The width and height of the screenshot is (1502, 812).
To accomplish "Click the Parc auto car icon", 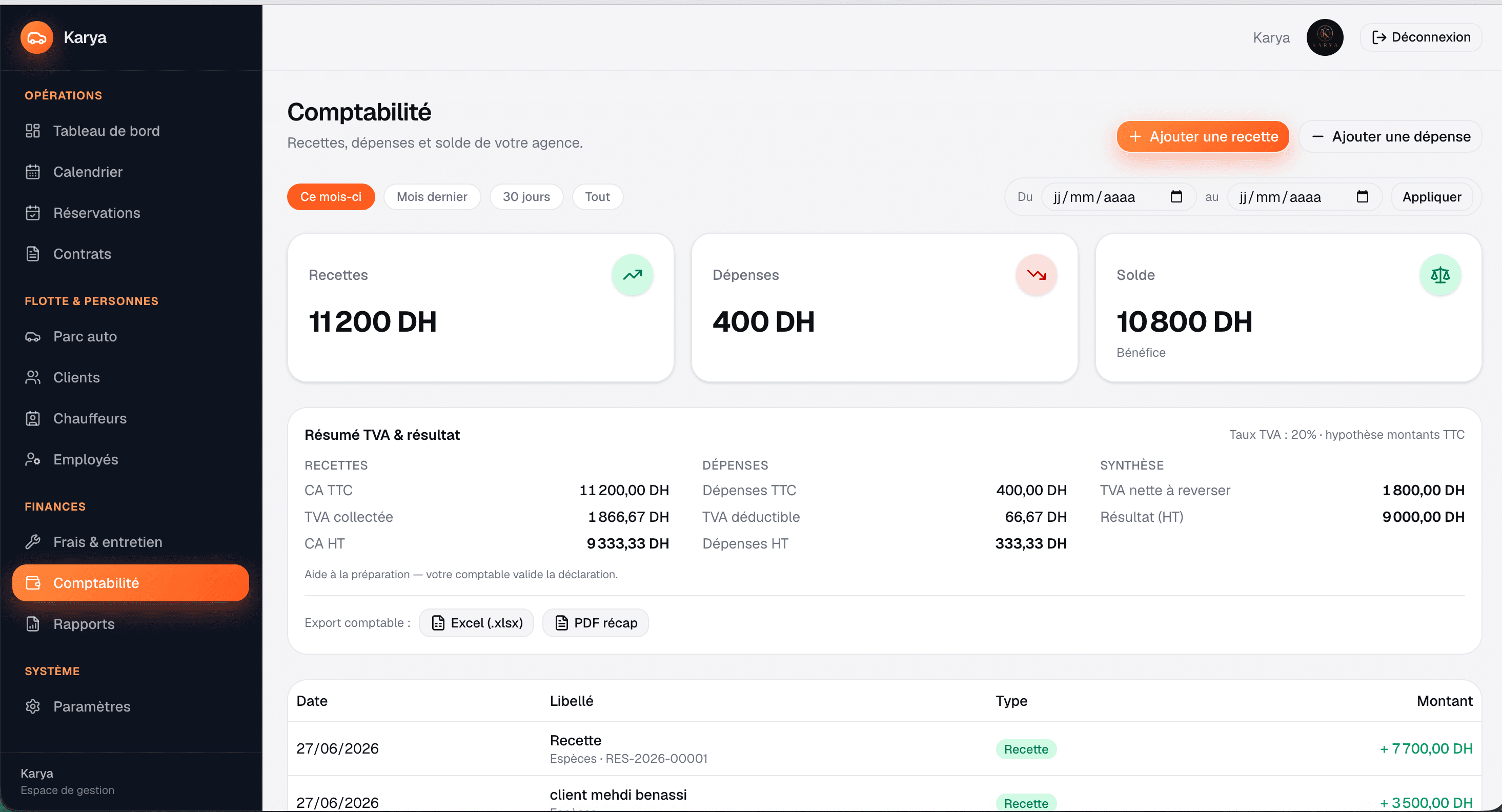I will click(x=33, y=337).
